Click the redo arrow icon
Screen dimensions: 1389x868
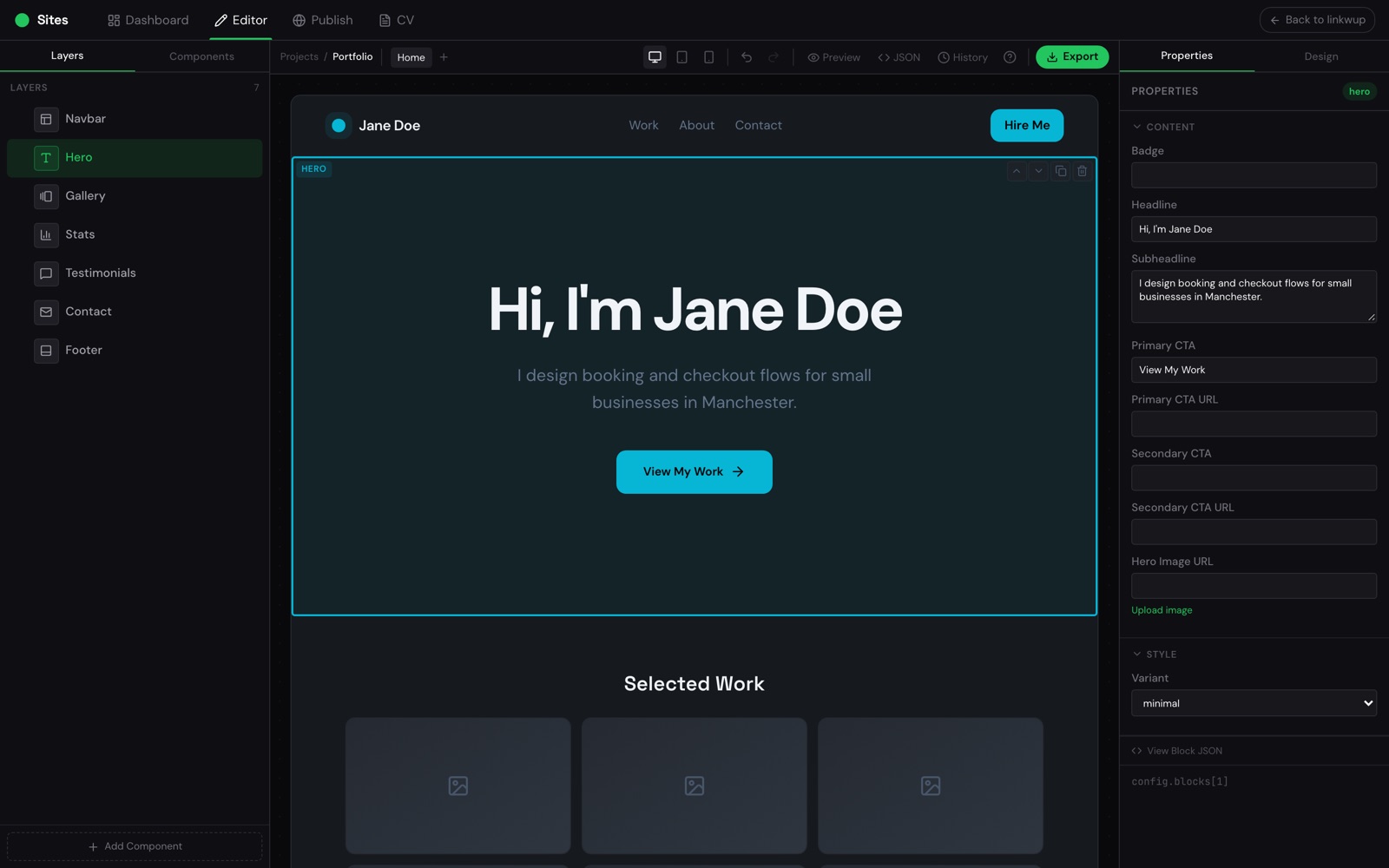pos(773,57)
